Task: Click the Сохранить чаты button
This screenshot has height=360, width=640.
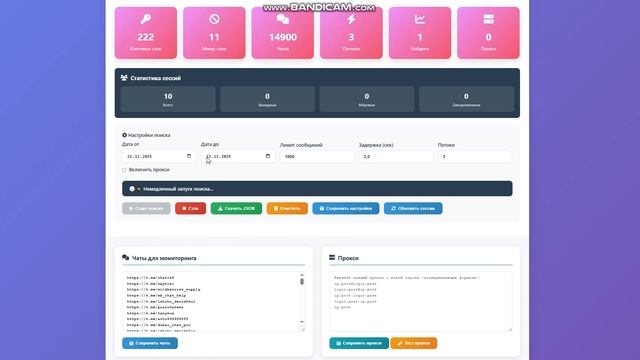Action: 150,343
